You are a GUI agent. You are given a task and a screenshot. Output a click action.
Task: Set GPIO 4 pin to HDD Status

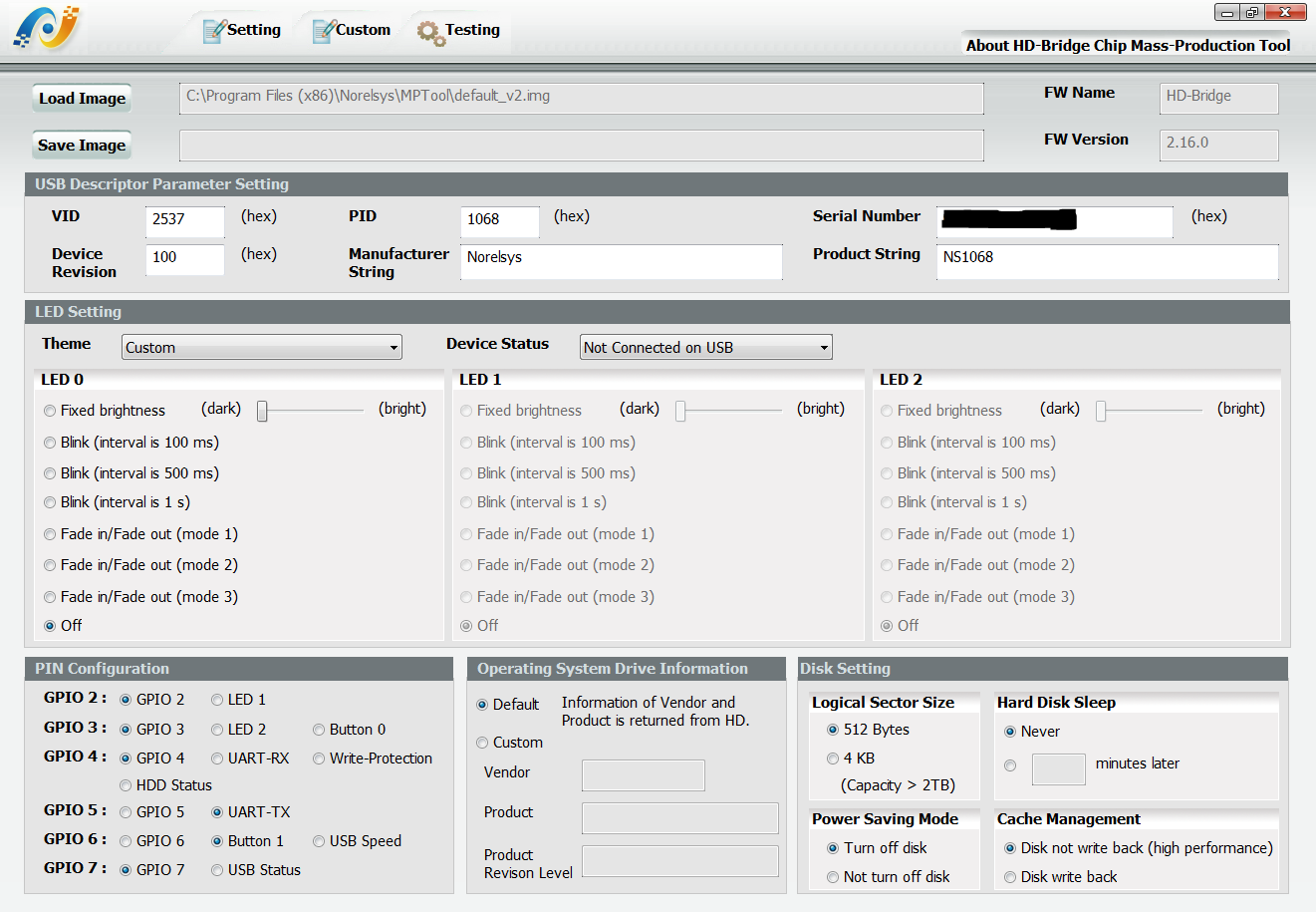[x=165, y=785]
